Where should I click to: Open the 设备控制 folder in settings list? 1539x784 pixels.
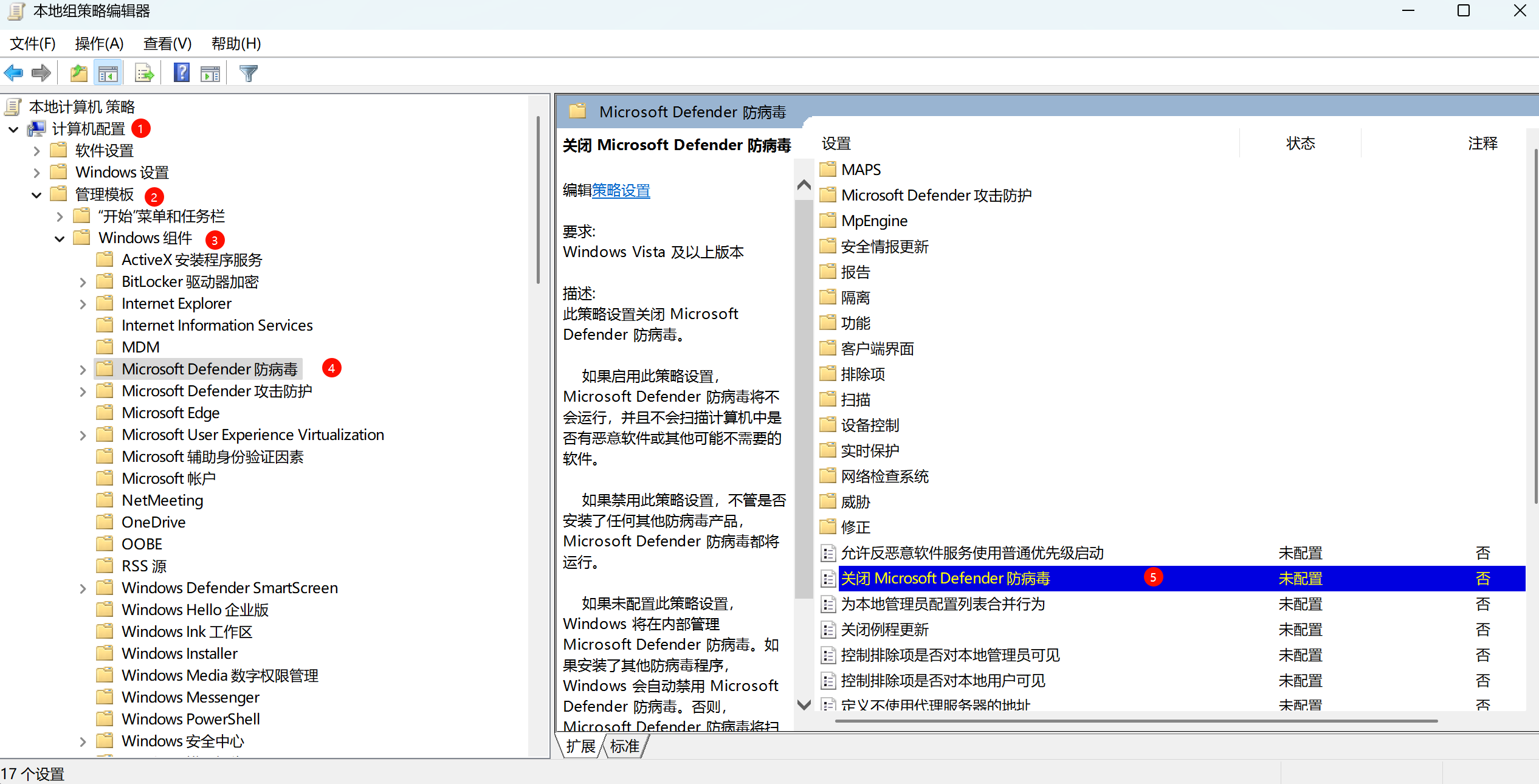click(870, 425)
